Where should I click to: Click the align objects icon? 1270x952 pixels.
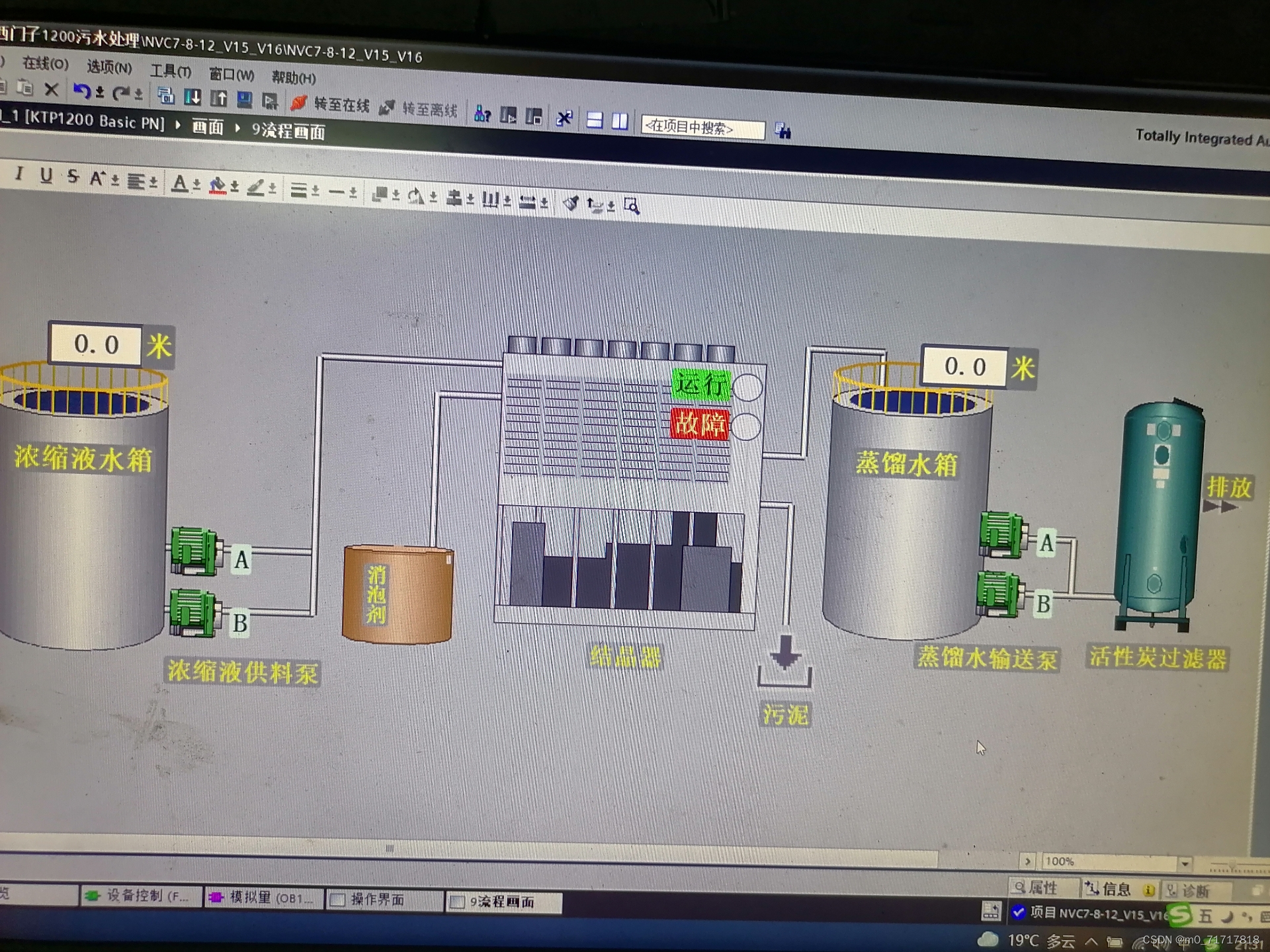click(454, 198)
